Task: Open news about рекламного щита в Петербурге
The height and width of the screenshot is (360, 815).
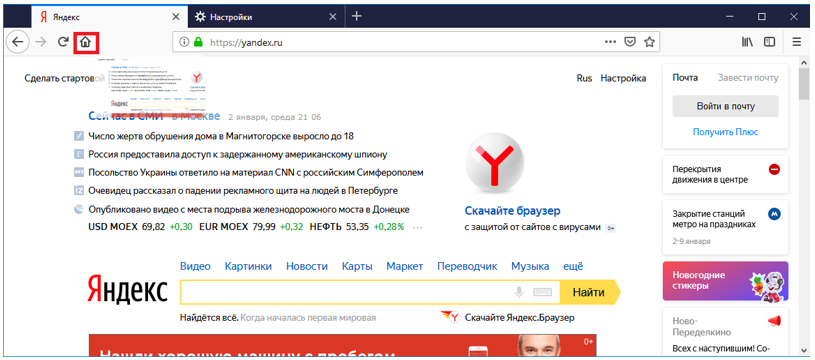Action: tap(243, 191)
